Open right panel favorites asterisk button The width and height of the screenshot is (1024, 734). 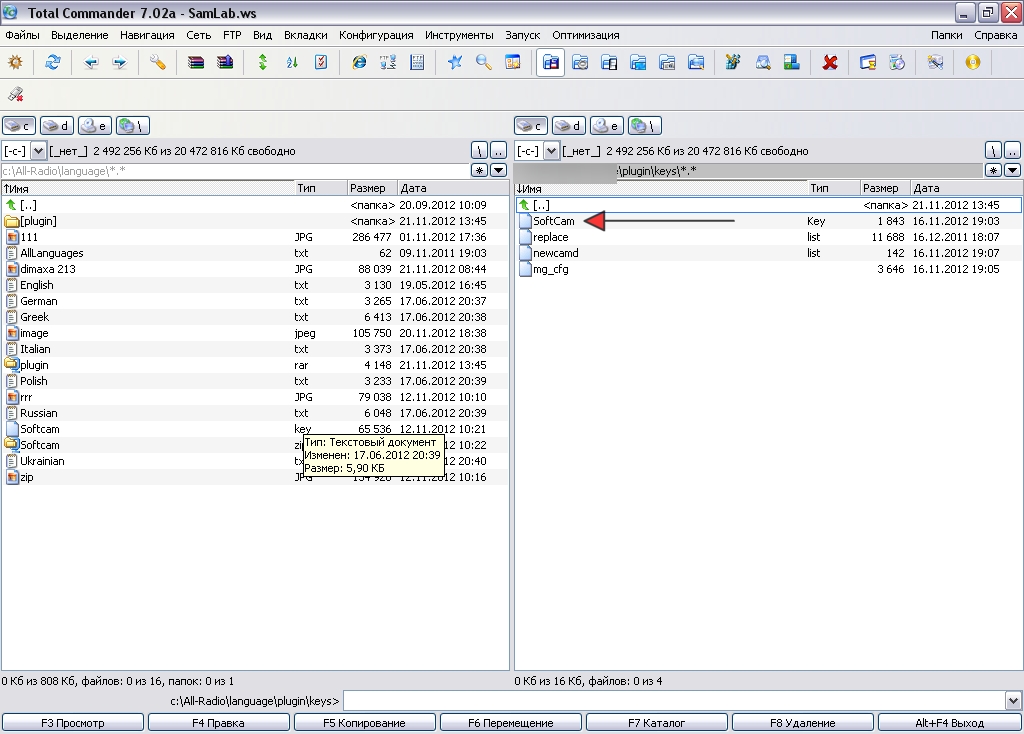click(993, 170)
